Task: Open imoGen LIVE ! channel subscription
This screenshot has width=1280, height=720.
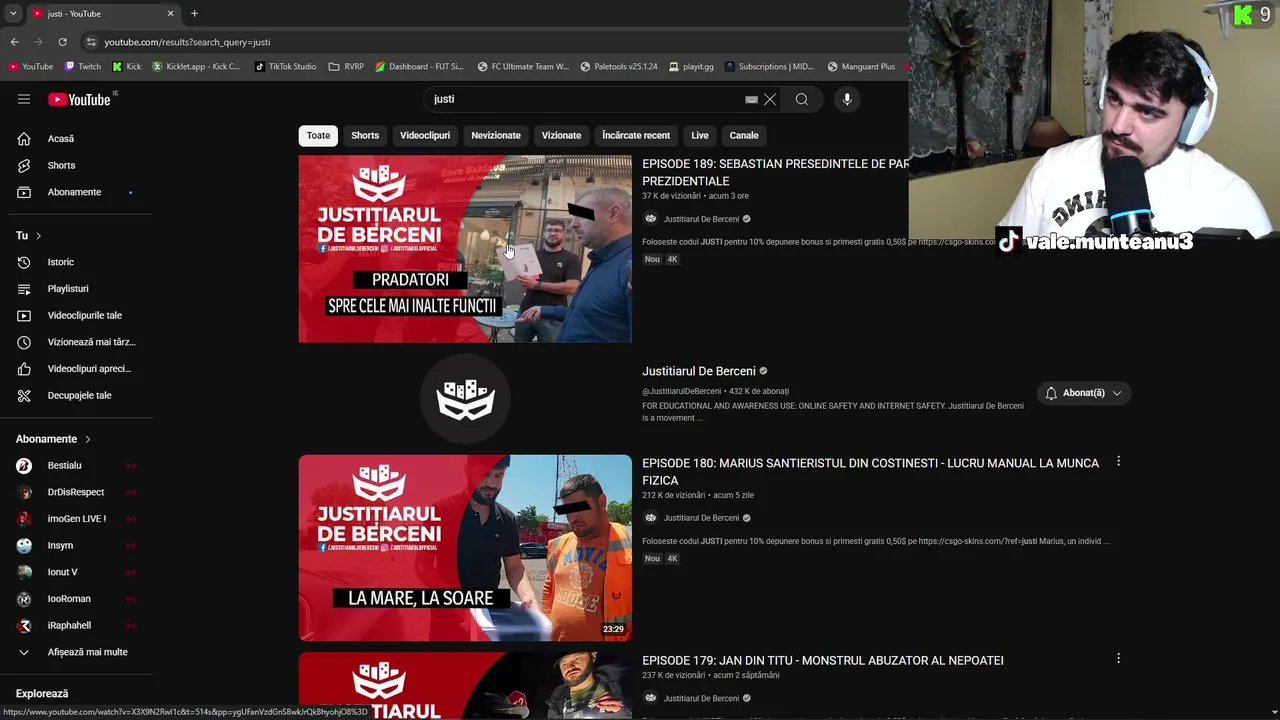Action: coord(75,519)
